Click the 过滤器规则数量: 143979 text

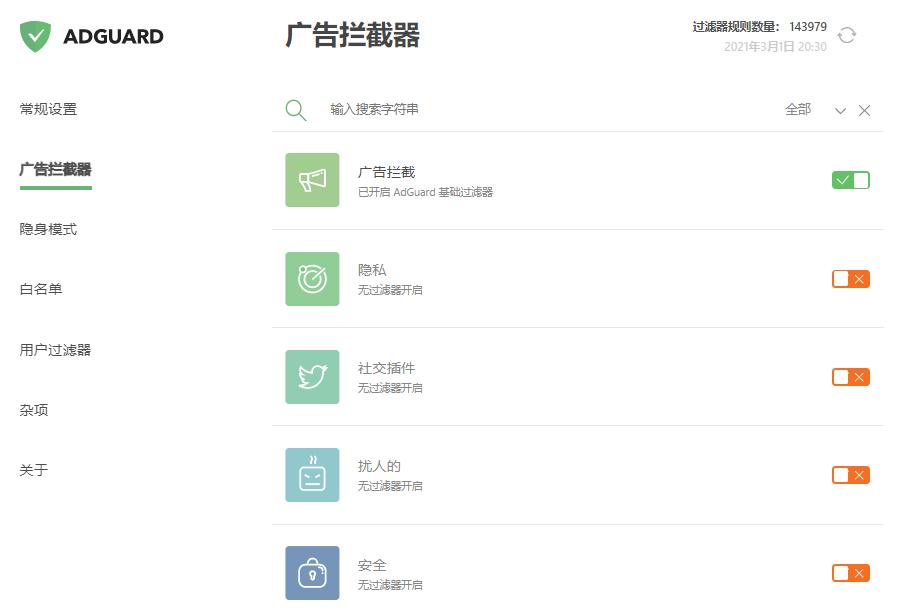point(759,27)
